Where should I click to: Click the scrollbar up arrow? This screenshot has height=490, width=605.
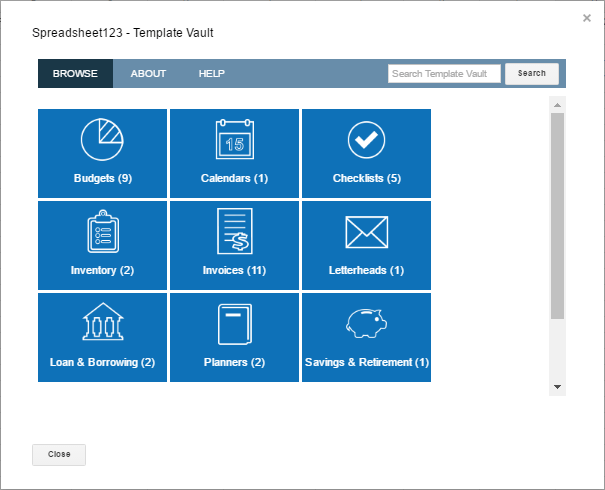tap(557, 105)
